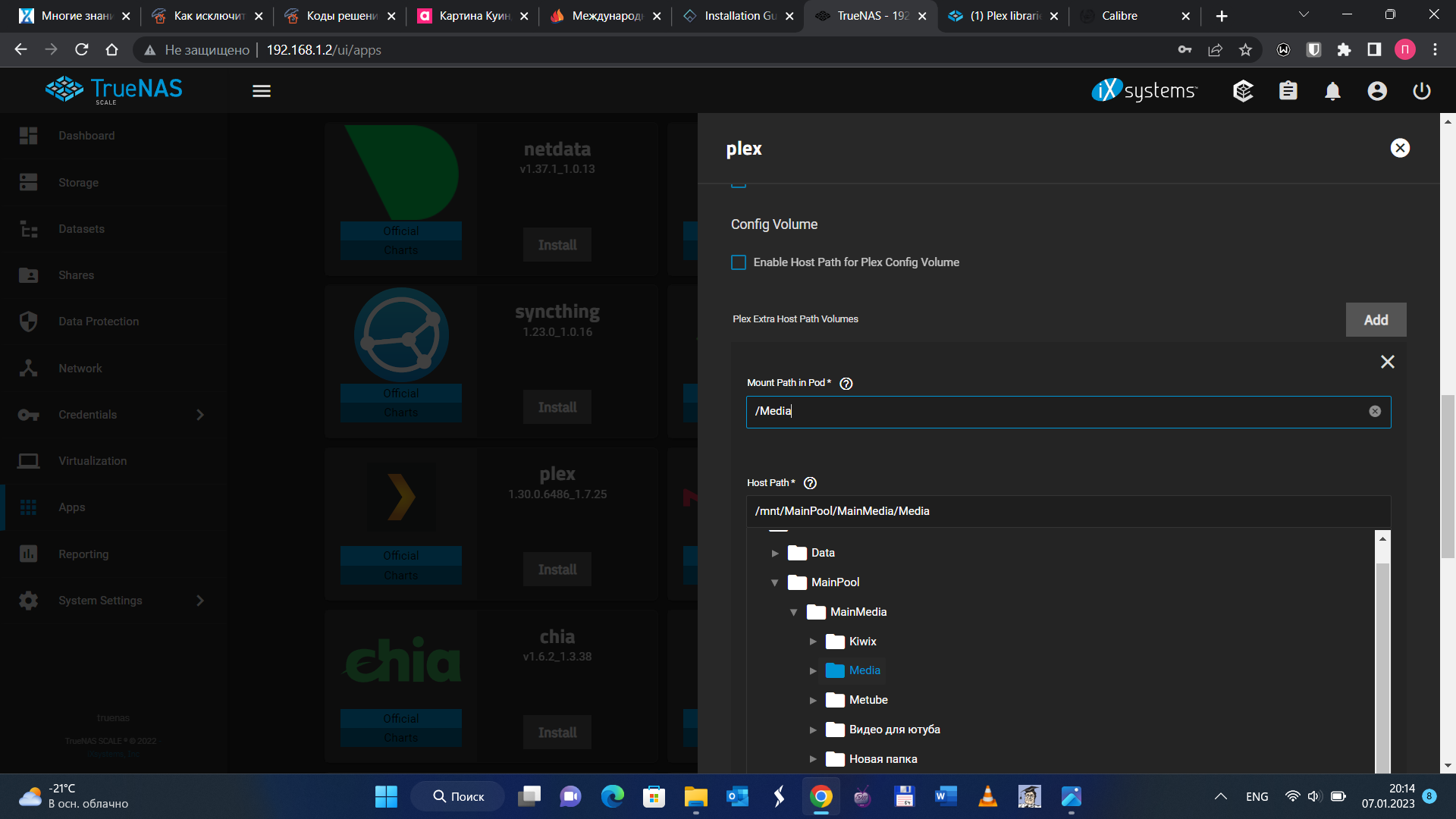Expand the Data folder

(775, 554)
